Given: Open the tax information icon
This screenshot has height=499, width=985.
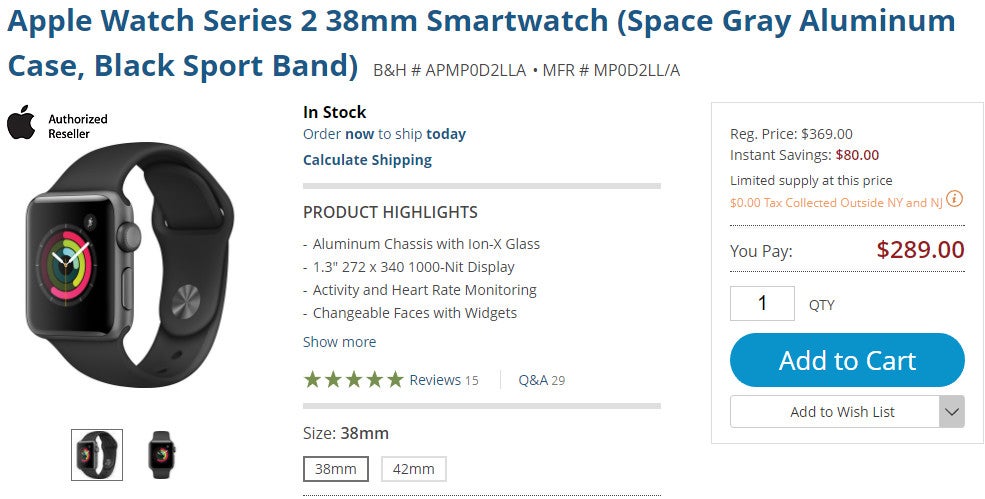Looking at the screenshot, I should [x=955, y=199].
